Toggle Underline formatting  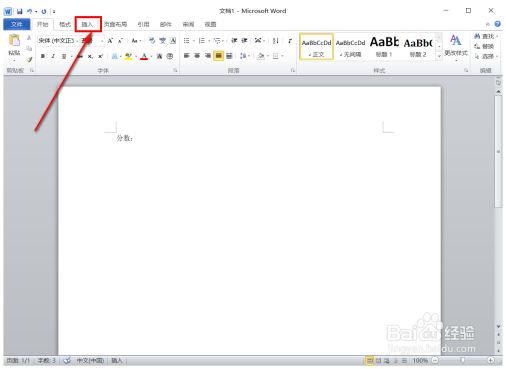[x=63, y=56]
